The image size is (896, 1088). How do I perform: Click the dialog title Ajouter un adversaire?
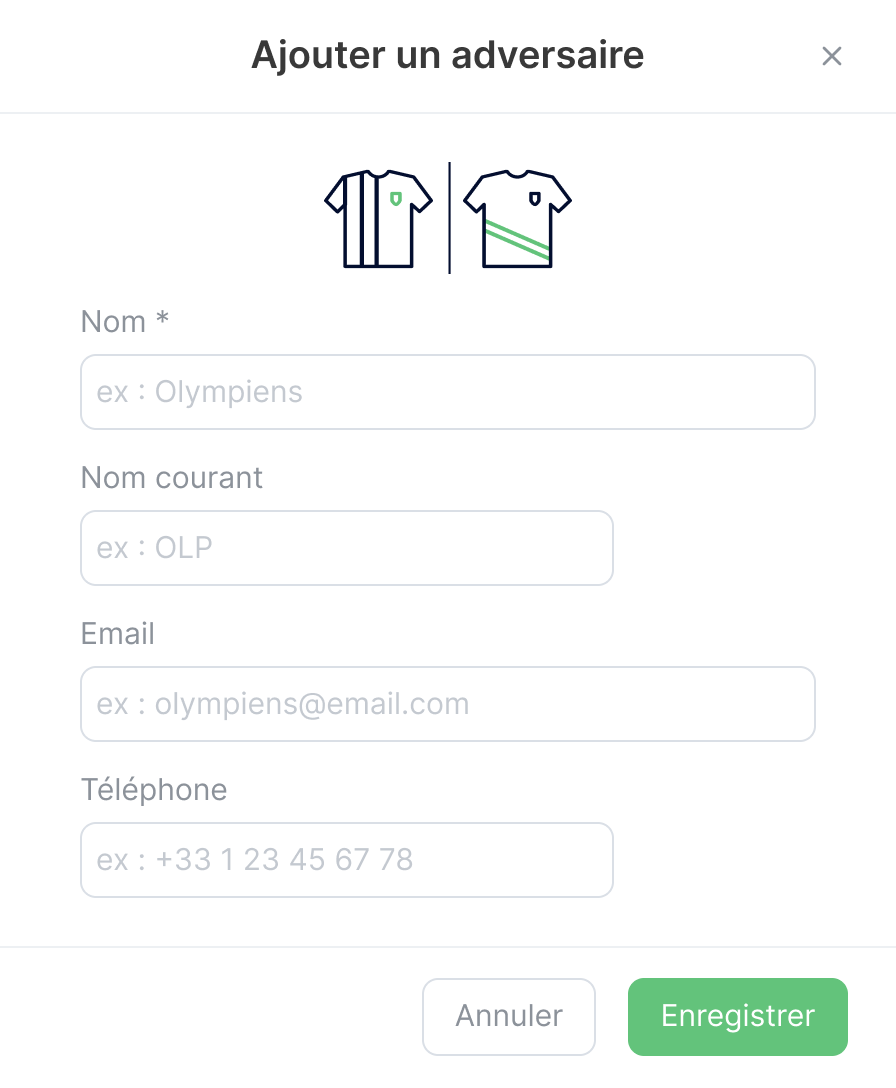447,56
